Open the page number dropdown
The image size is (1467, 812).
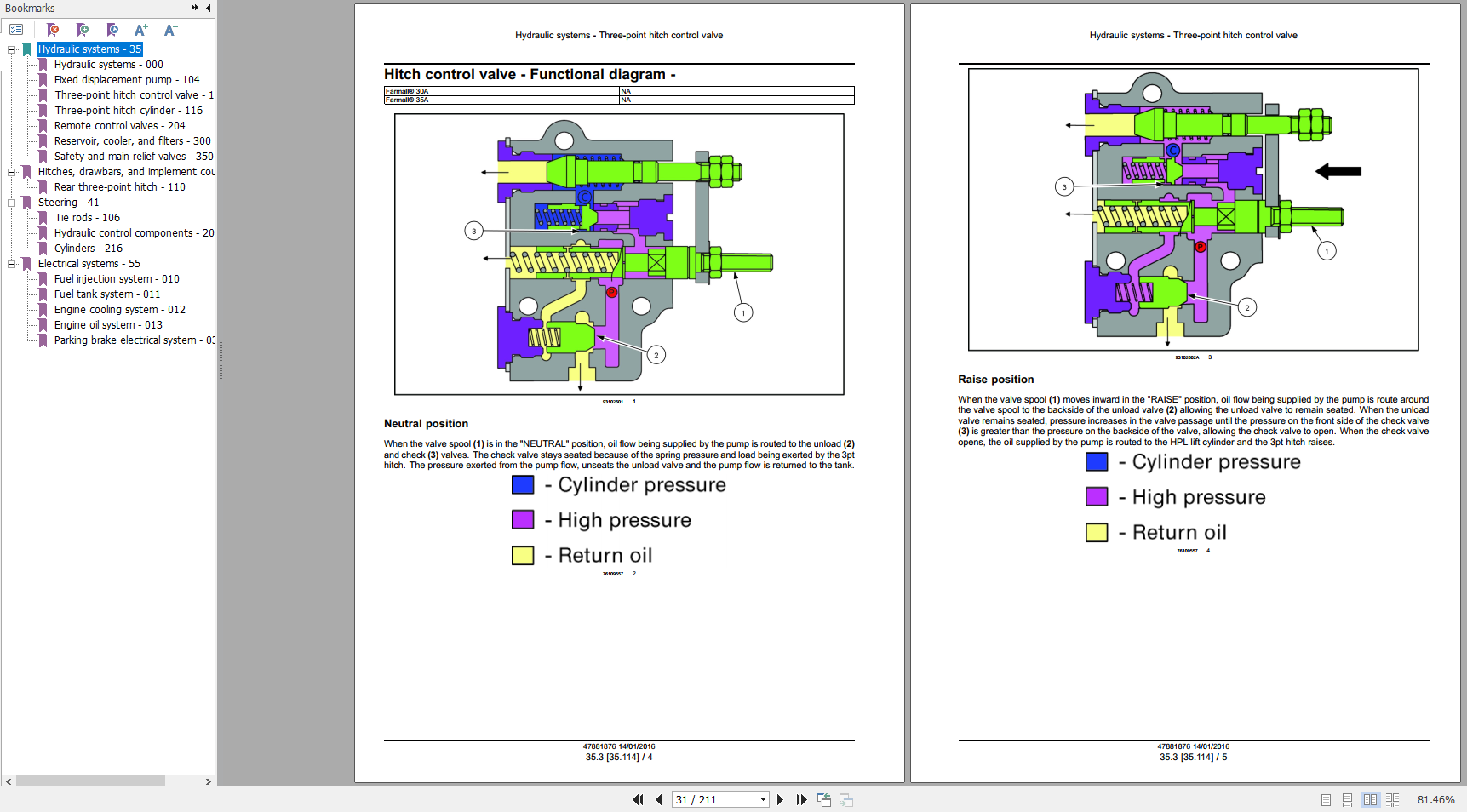(x=763, y=800)
